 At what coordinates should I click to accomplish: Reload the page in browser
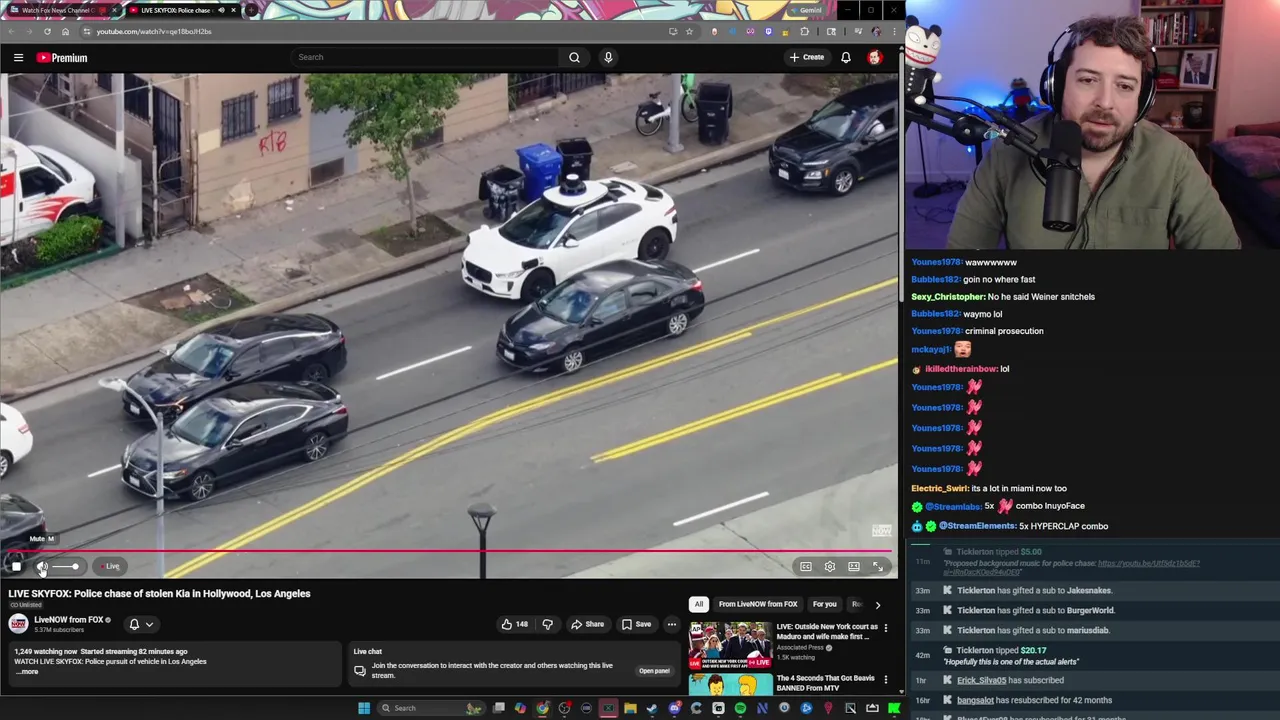47,31
